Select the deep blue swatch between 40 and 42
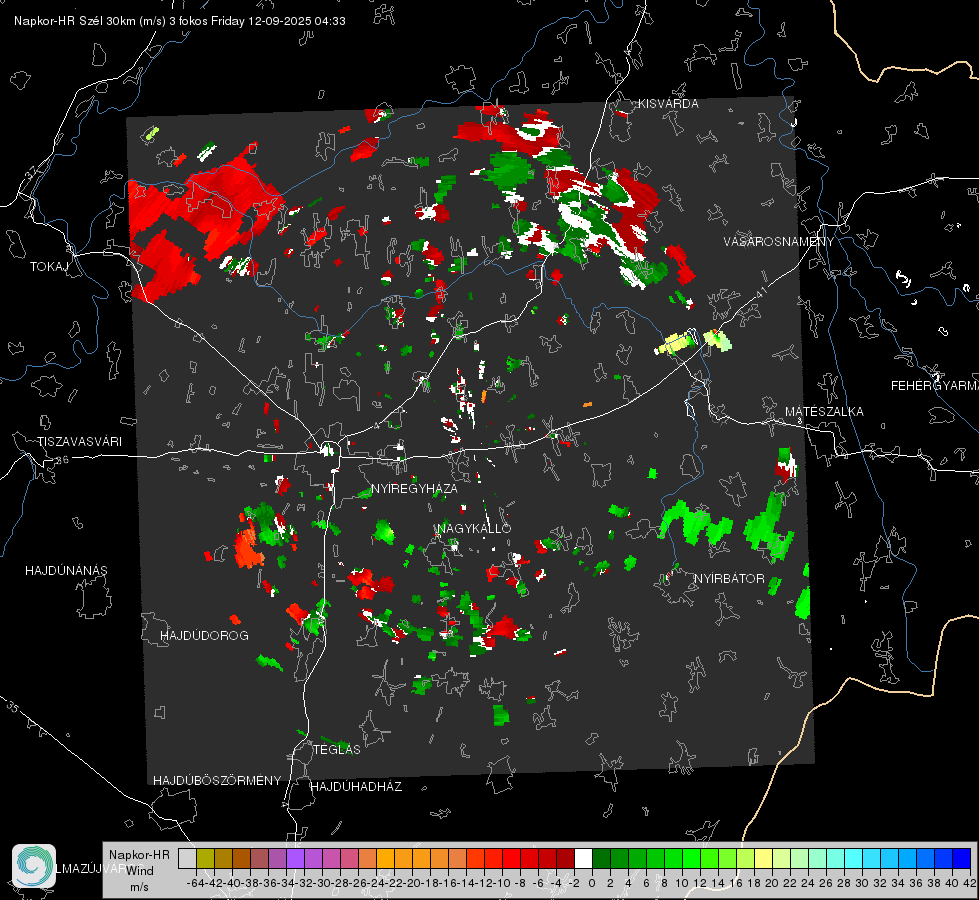Screen dimensions: 979x900 tap(962, 858)
